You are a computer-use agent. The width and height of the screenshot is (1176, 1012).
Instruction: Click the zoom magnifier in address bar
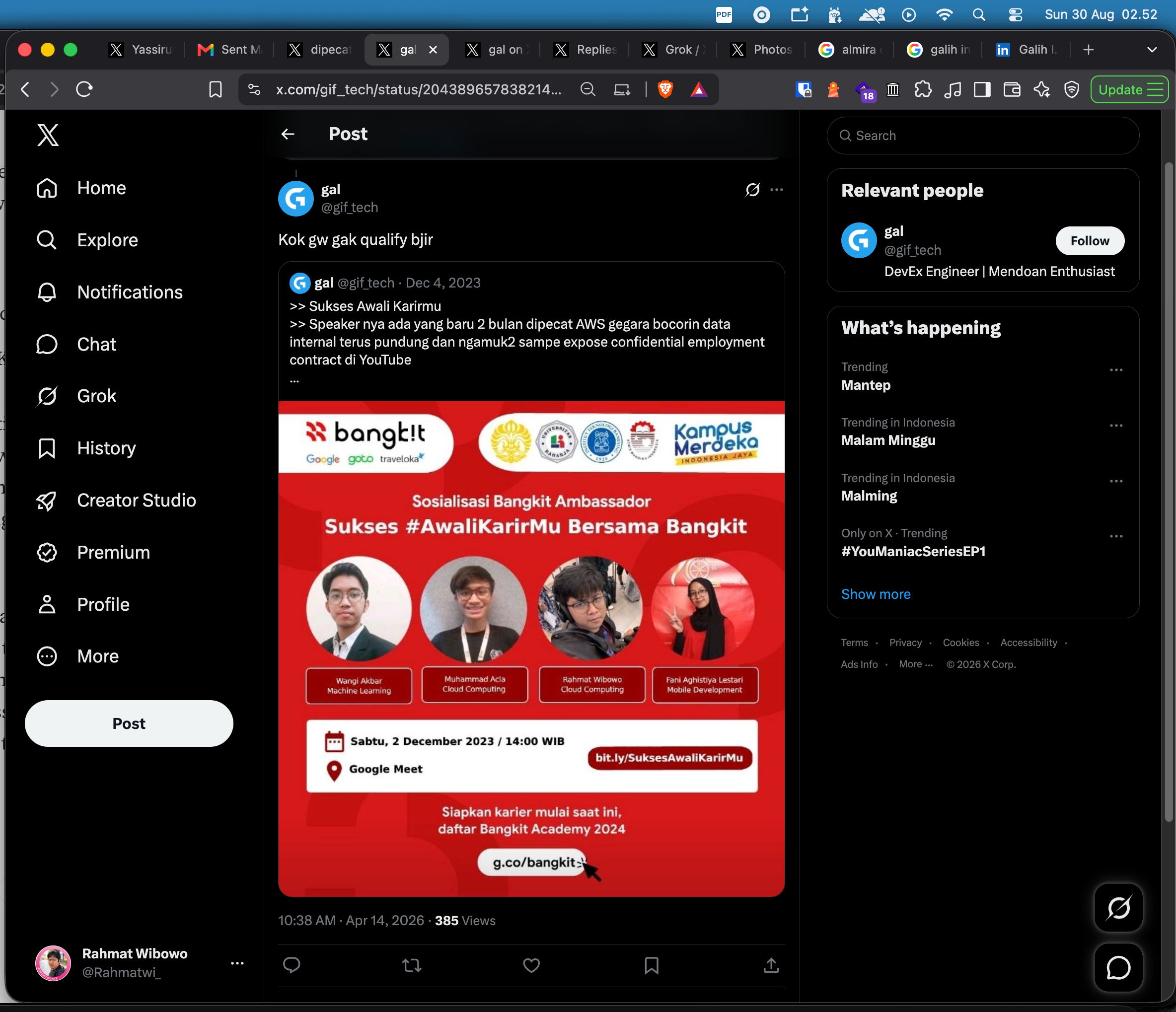click(x=588, y=90)
